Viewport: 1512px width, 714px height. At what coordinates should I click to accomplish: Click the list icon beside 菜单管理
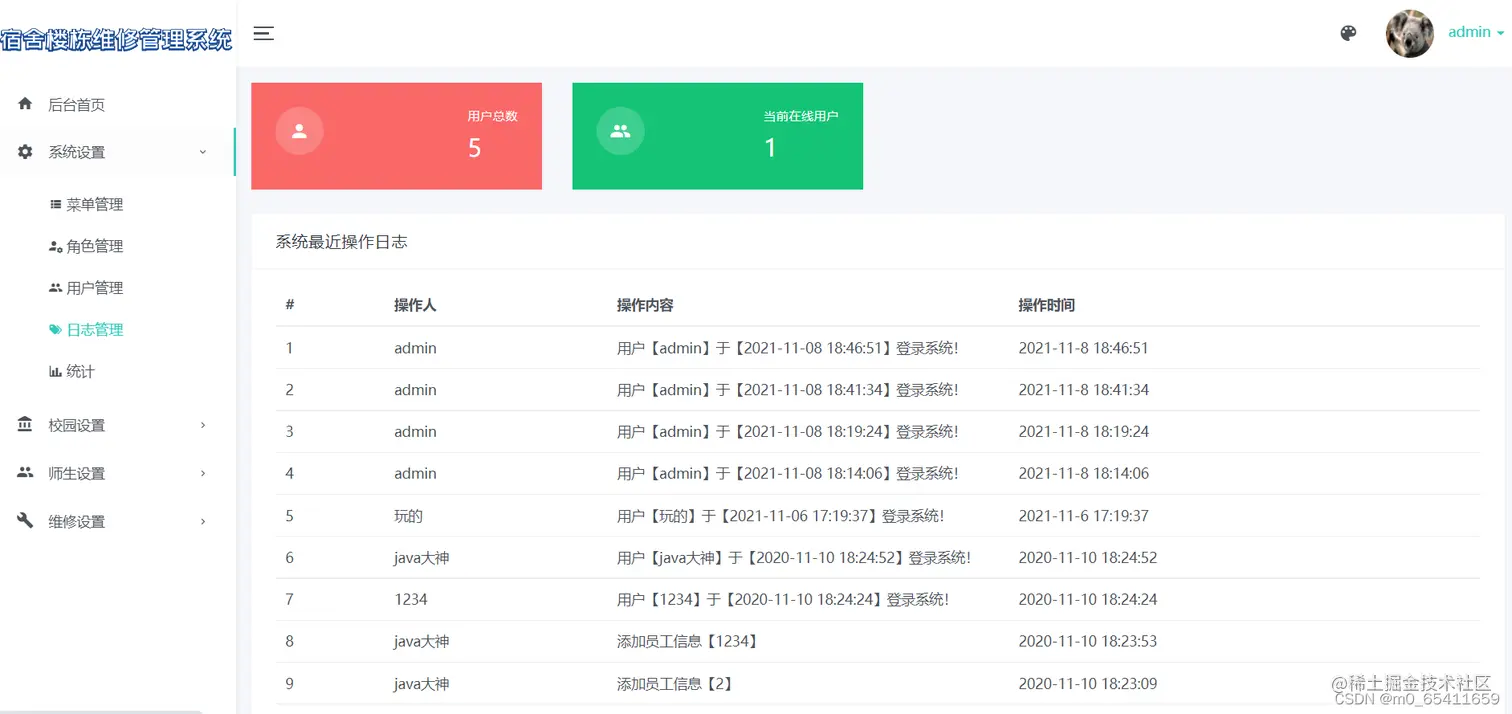pos(56,204)
